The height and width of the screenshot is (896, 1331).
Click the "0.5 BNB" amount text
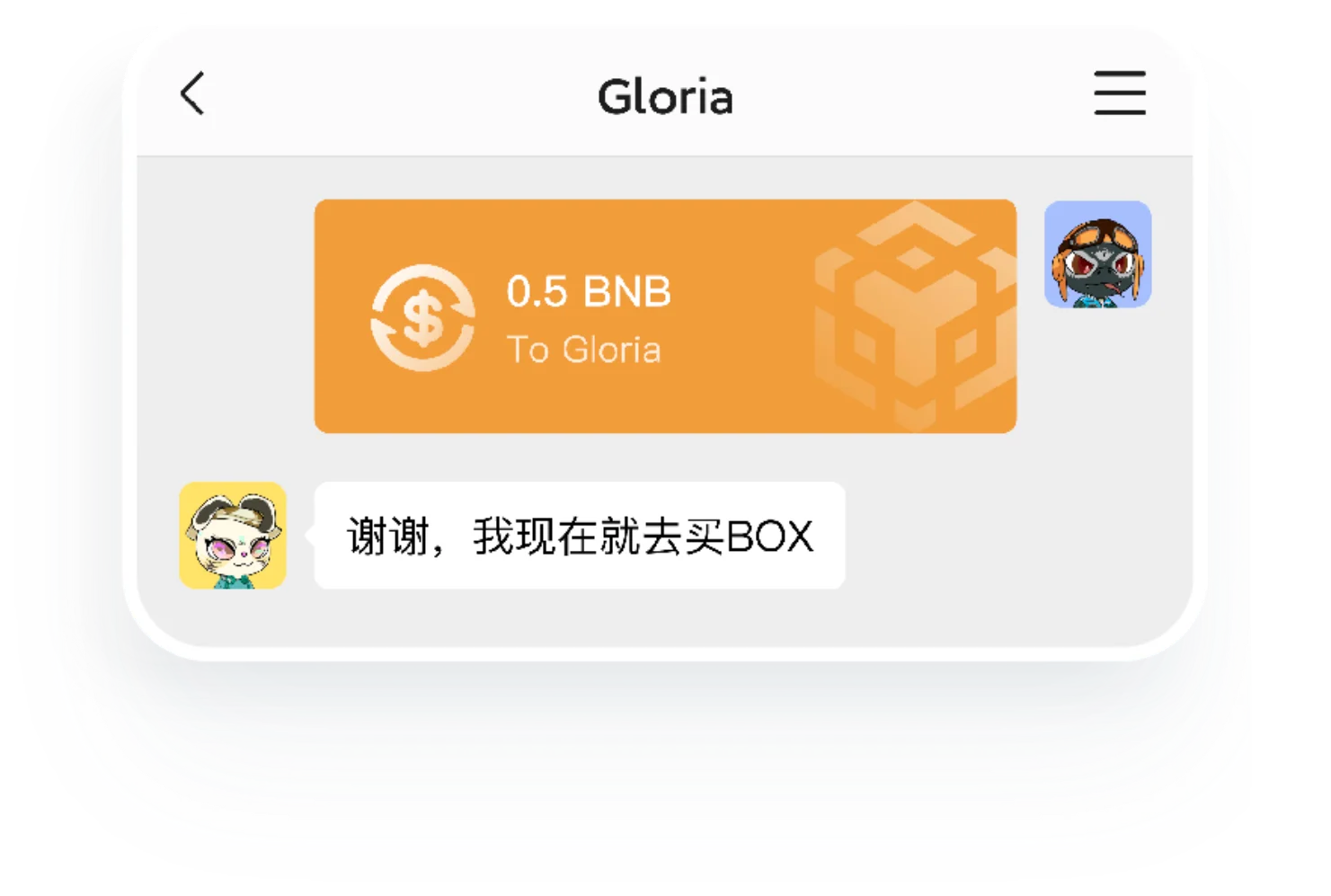pos(589,291)
